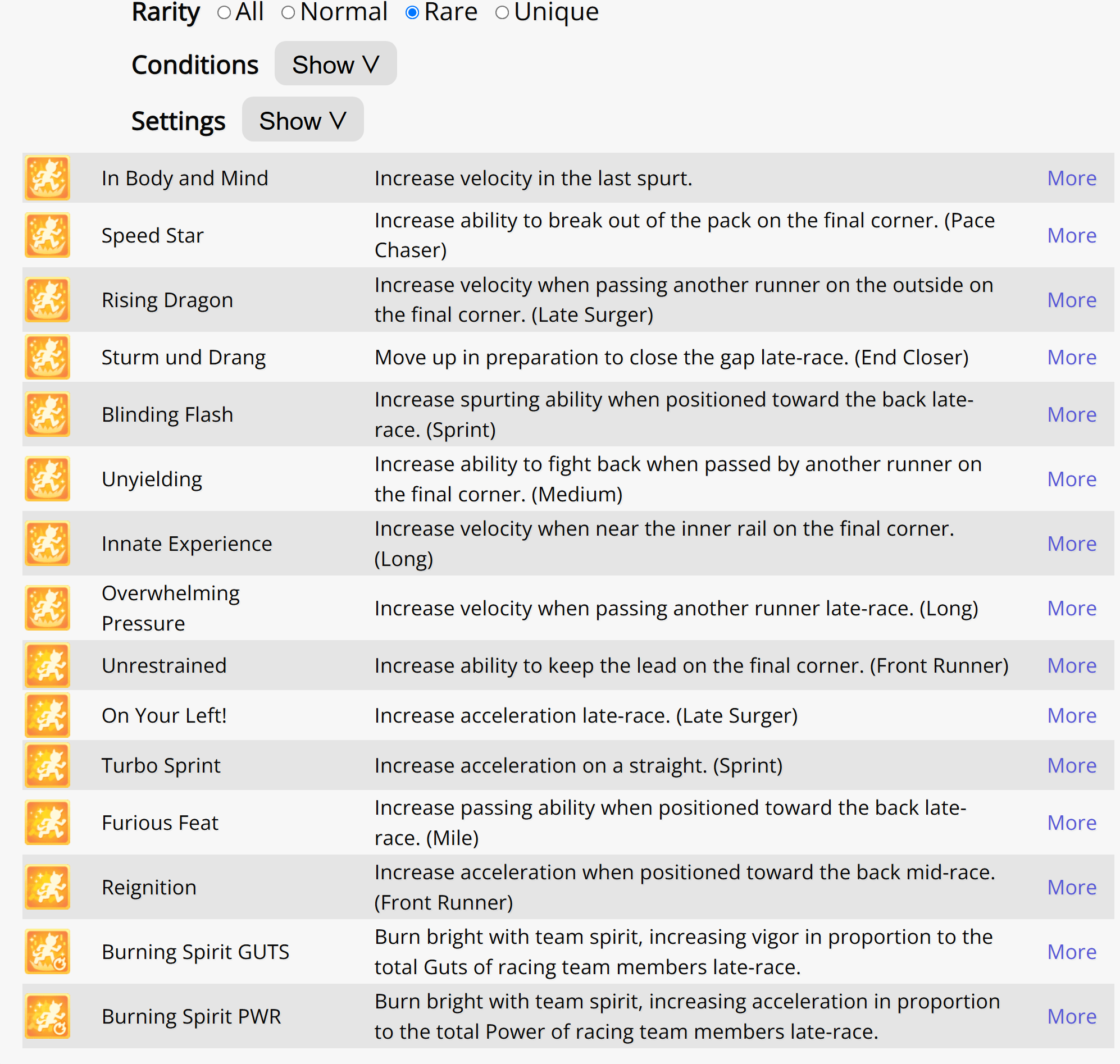Click the skill name Furious Feat

(x=160, y=823)
